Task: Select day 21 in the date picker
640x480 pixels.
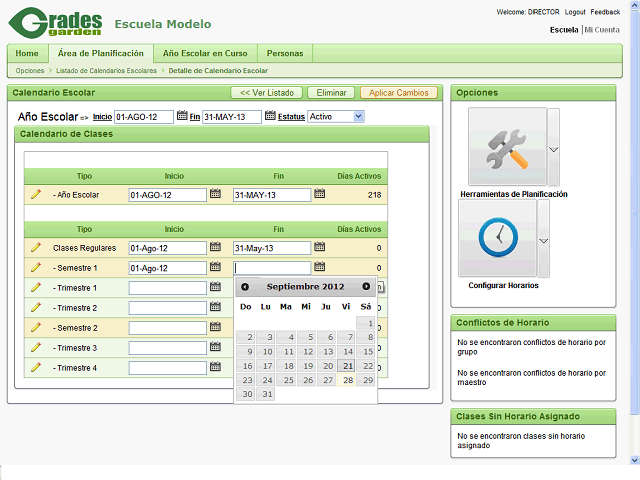Action: (346, 366)
